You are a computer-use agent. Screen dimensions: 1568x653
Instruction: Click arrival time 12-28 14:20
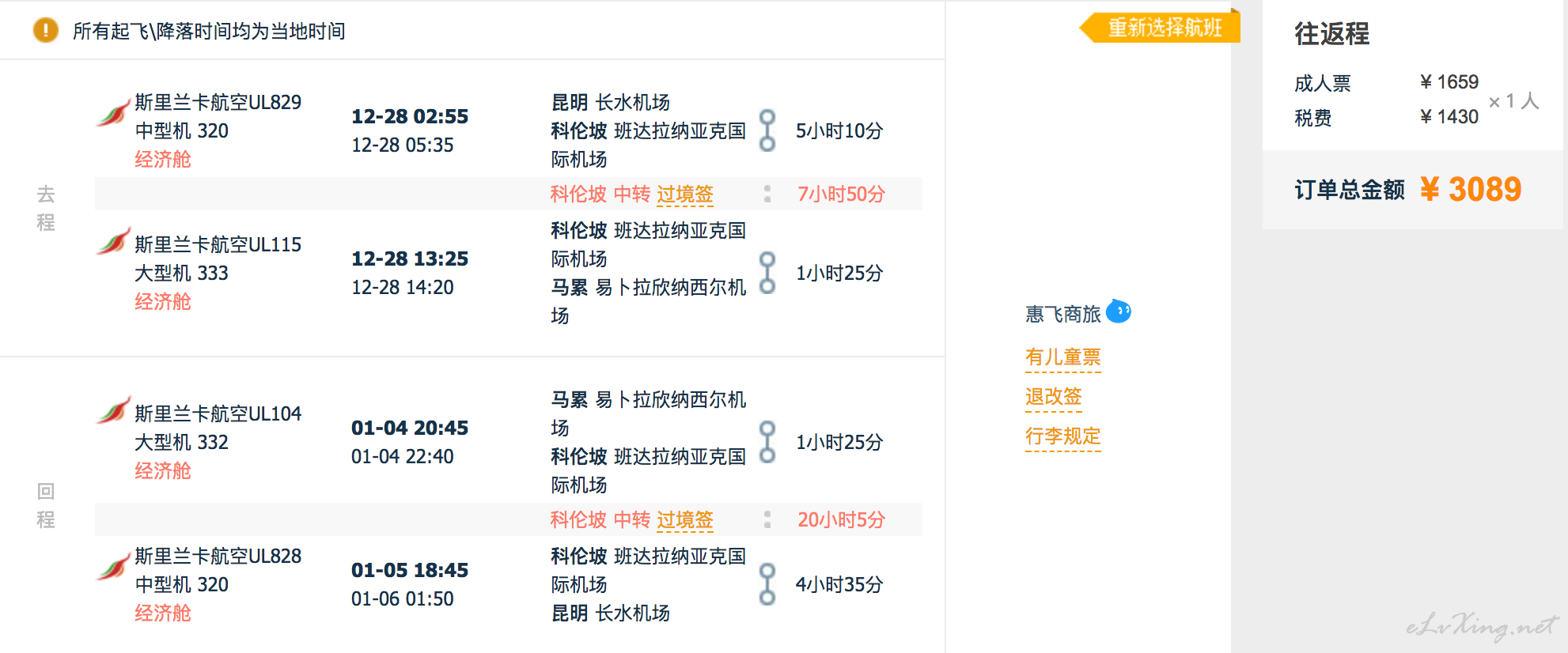click(403, 287)
